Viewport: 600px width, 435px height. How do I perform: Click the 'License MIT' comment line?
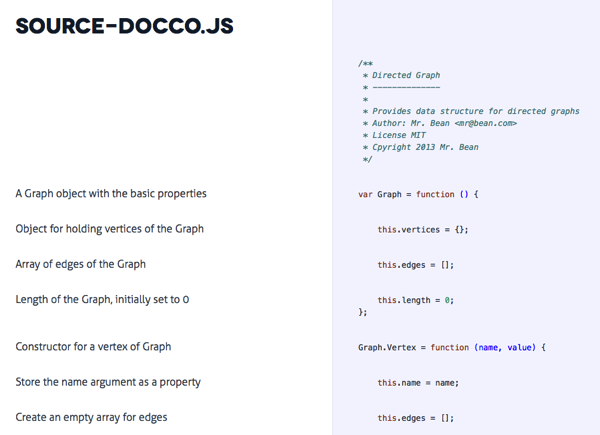(400, 135)
